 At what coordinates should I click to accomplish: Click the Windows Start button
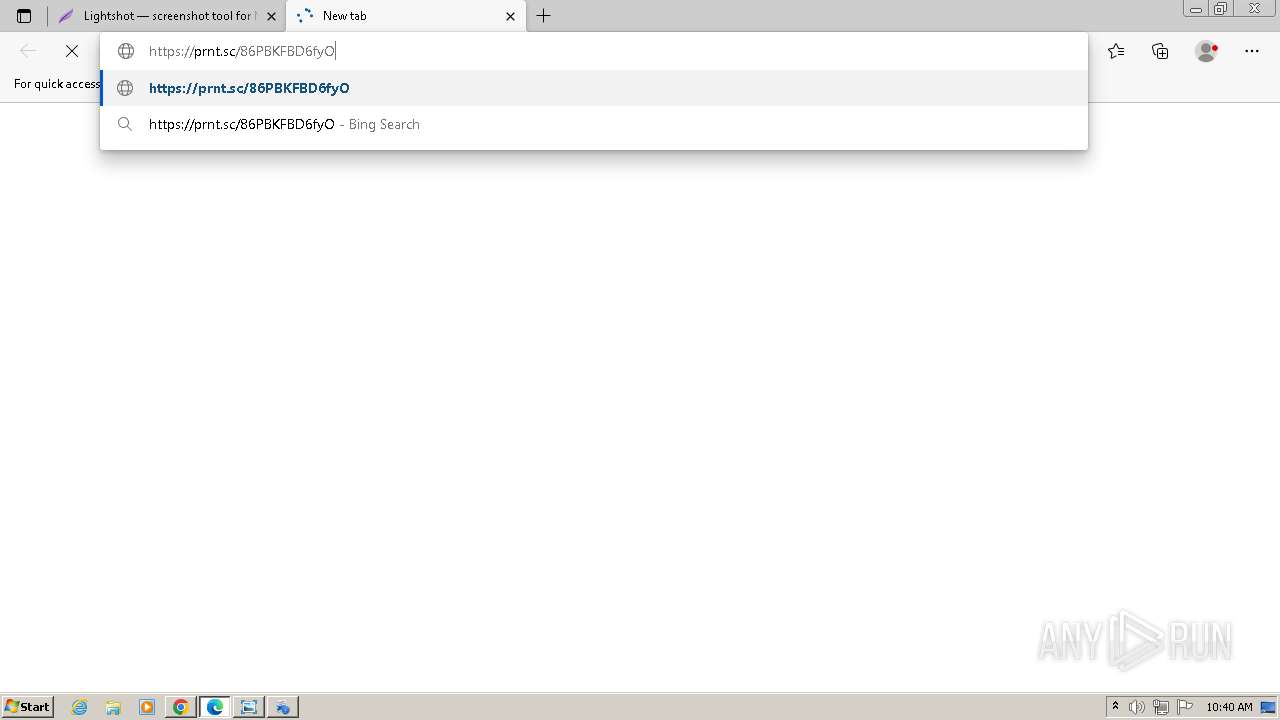[x=28, y=707]
